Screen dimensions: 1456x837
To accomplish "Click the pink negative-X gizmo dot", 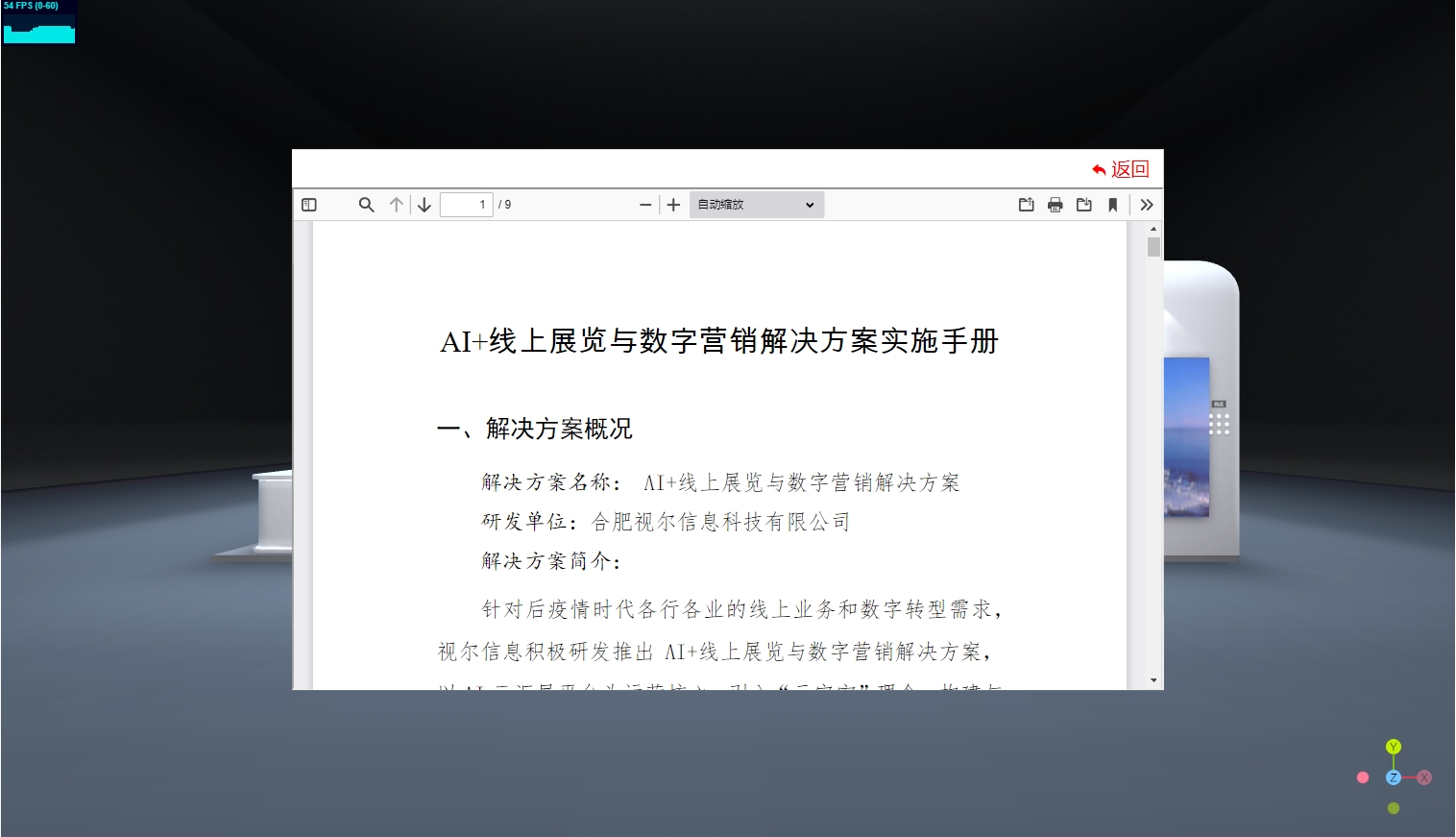I will tap(1363, 777).
